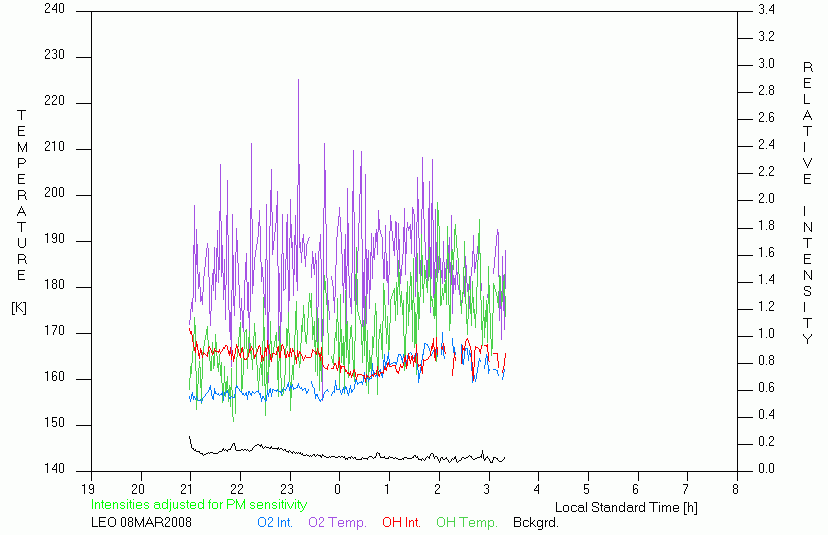Click the OH Temp. legend label
Image resolution: width=828 pixels, height=535 pixels.
(467, 522)
